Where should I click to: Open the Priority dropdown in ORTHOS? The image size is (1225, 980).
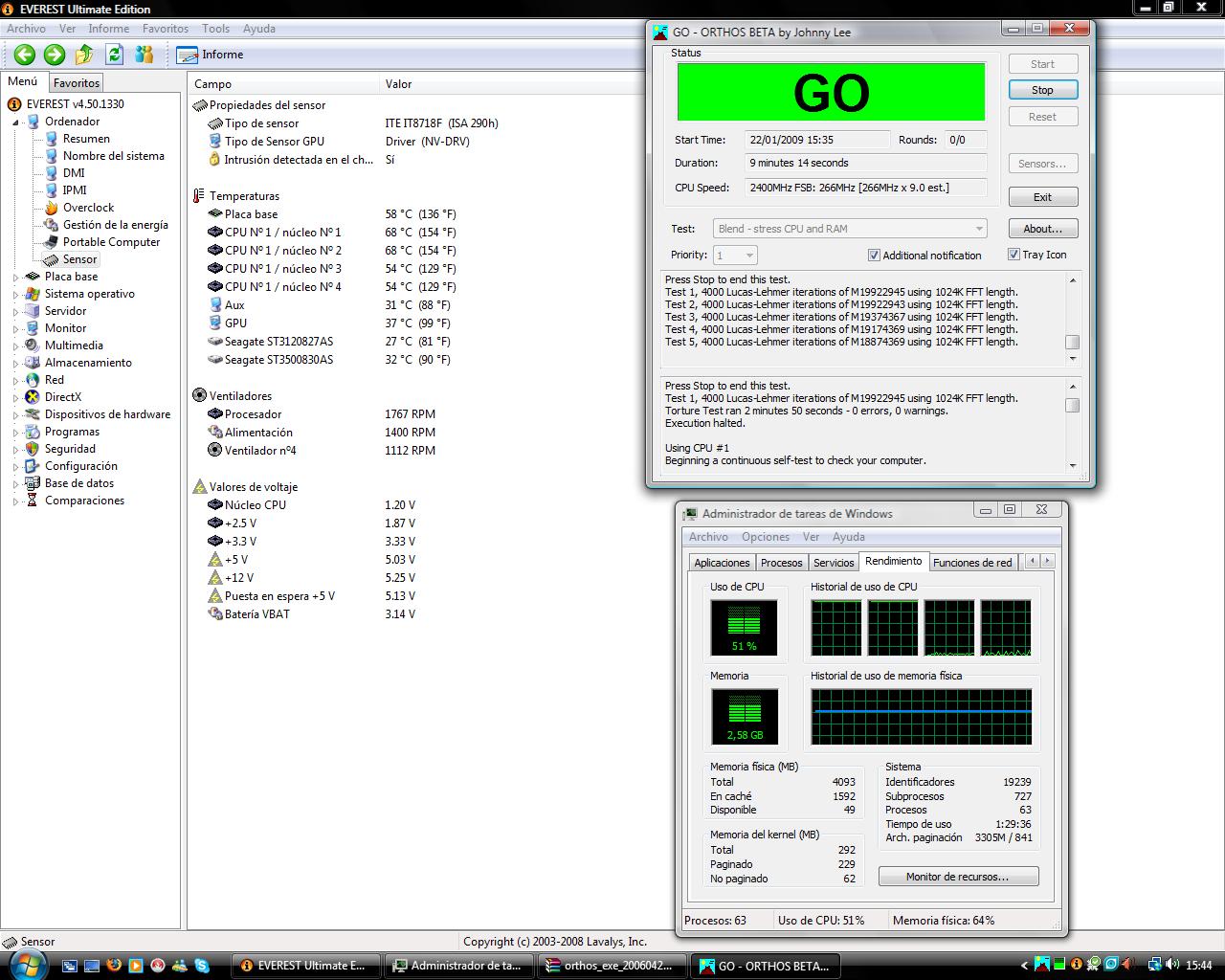(735, 255)
